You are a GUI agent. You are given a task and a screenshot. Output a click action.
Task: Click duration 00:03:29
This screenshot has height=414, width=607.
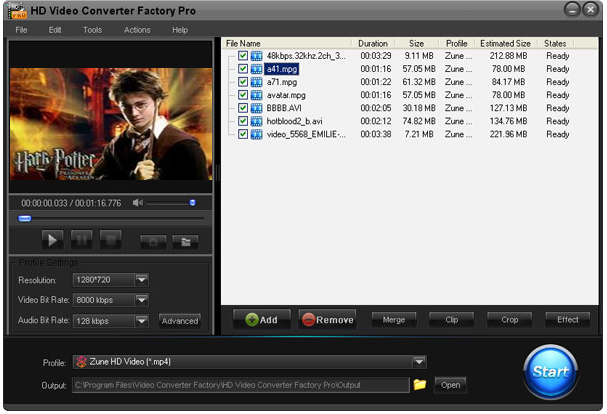coord(376,56)
